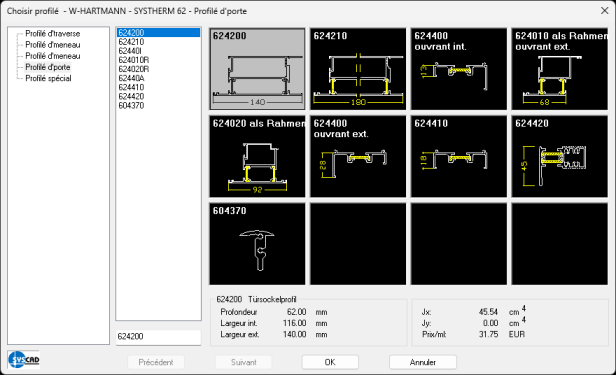Click the Précédent button
This screenshot has height=375, width=616.
point(156,362)
